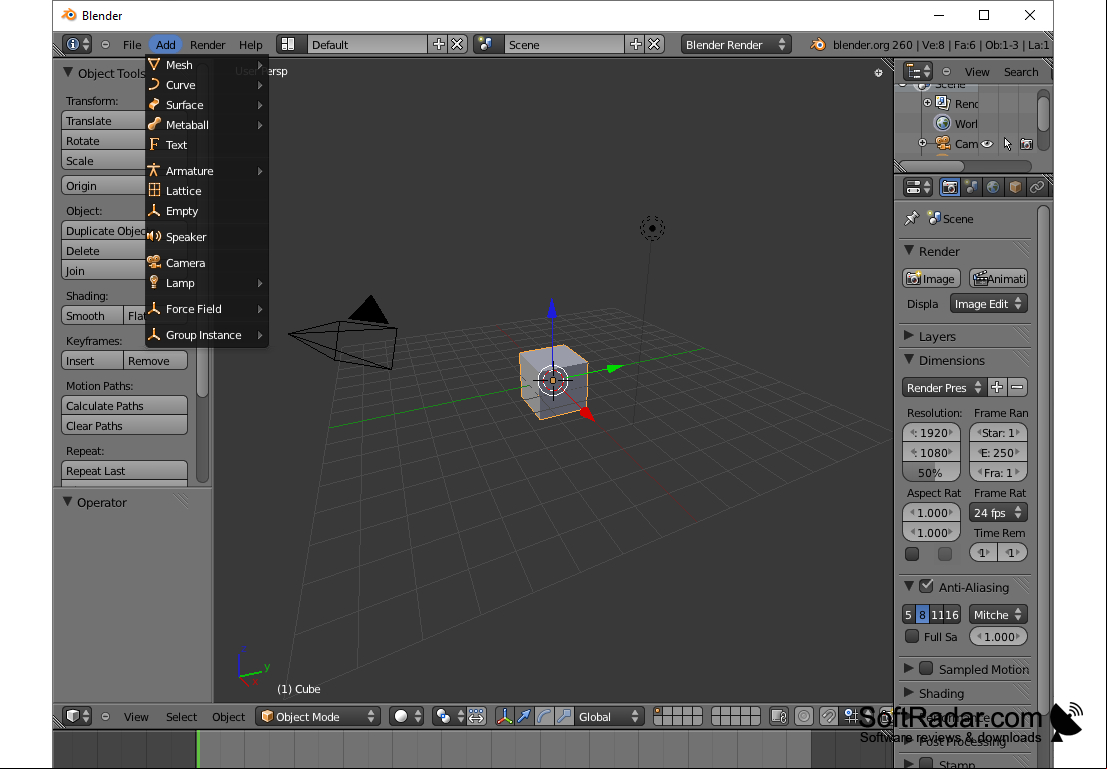This screenshot has height=769, width=1107.
Task: Select 16 anti-aliasing samples
Action: tap(953, 614)
